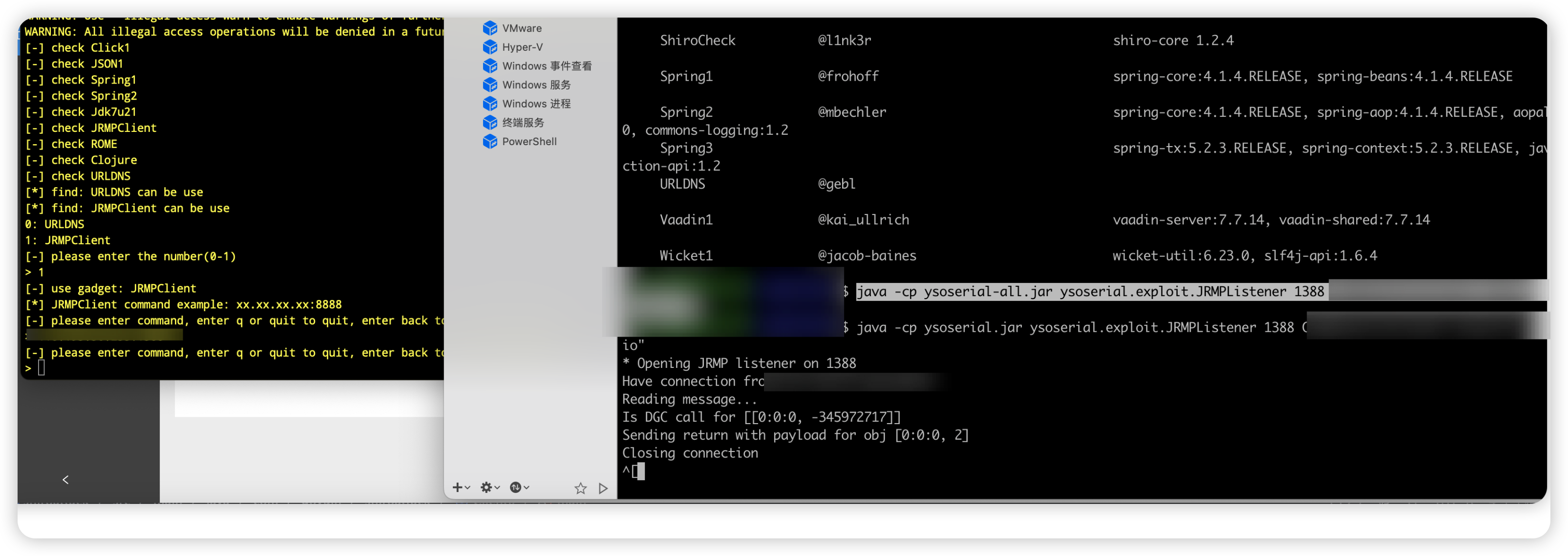
Task: Click '[-] check Spring1' line in left terminal
Action: coord(80,80)
